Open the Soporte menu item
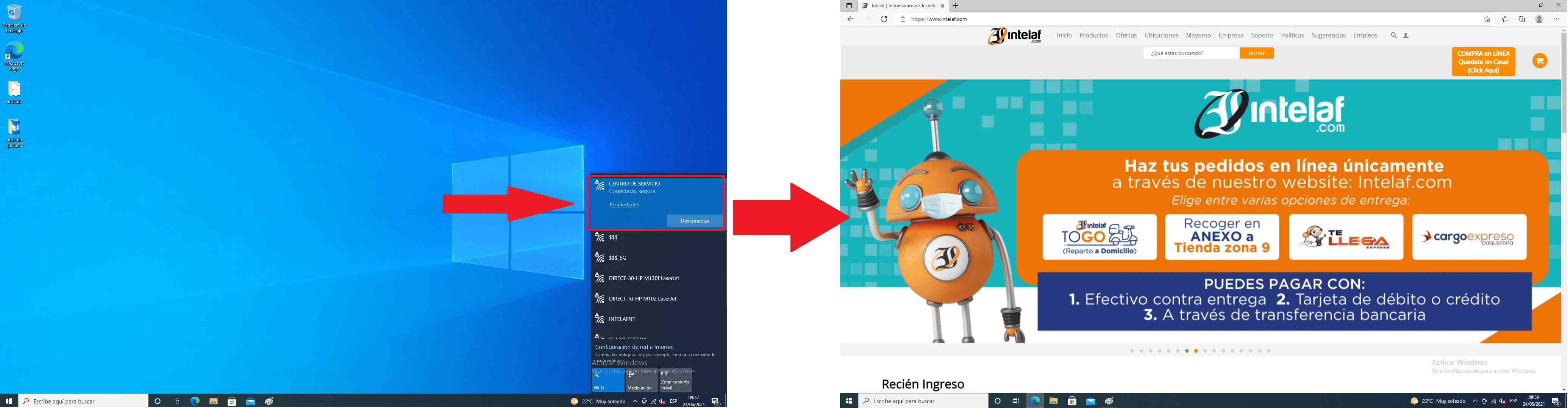1568x408 pixels. (x=1262, y=36)
